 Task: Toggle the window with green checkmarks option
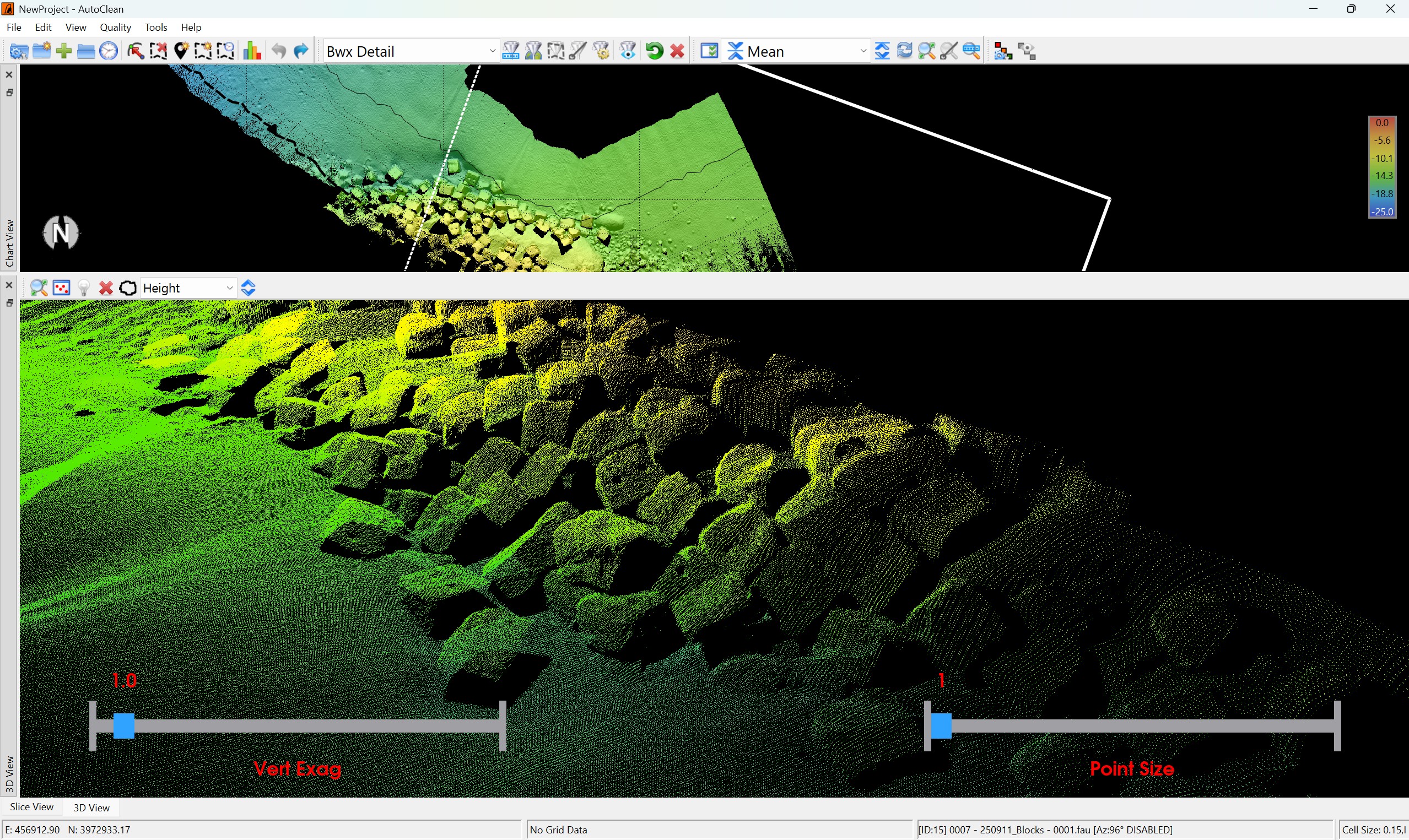point(709,52)
